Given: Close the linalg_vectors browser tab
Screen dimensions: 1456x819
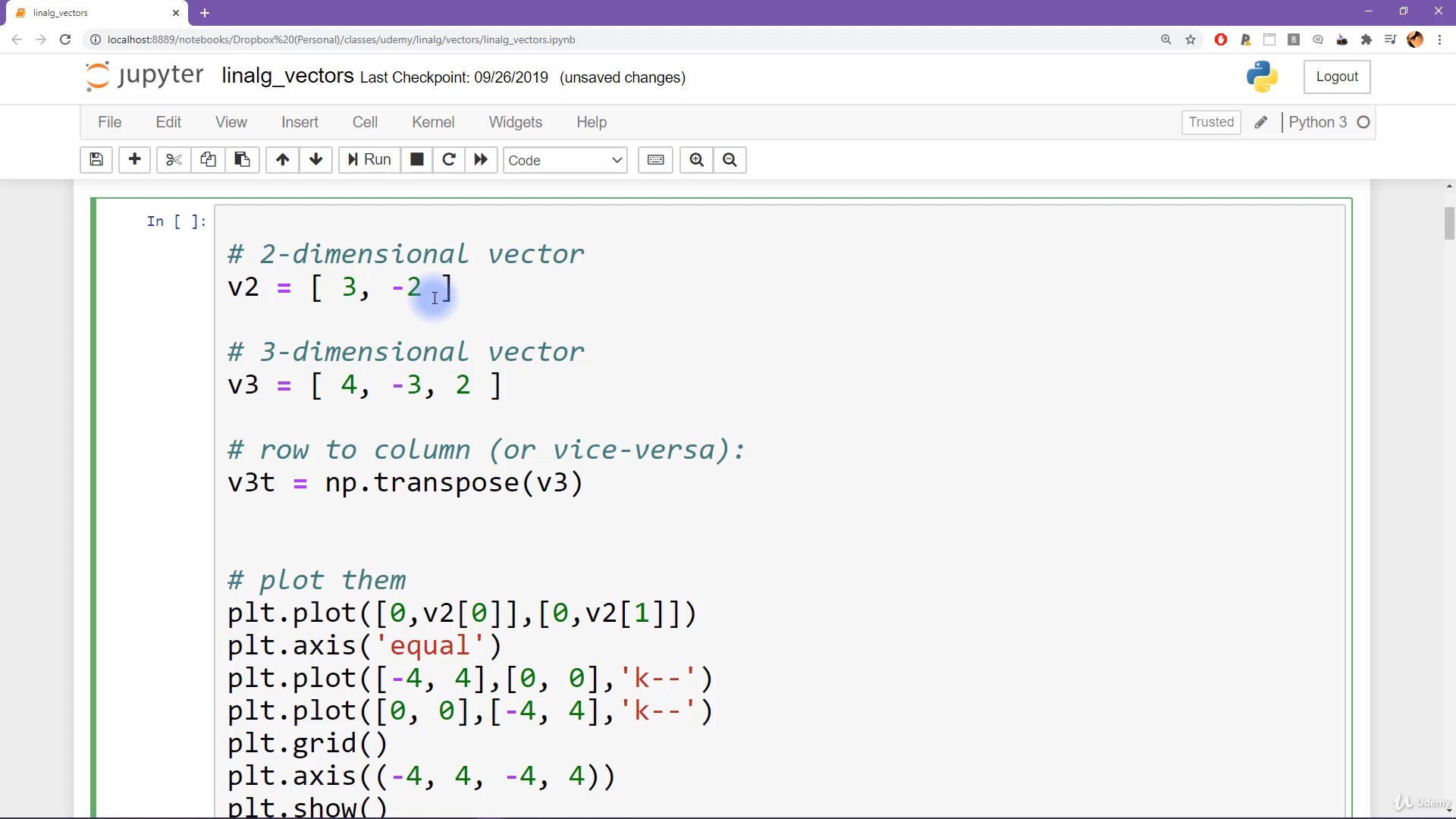Looking at the screenshot, I should click(x=176, y=13).
